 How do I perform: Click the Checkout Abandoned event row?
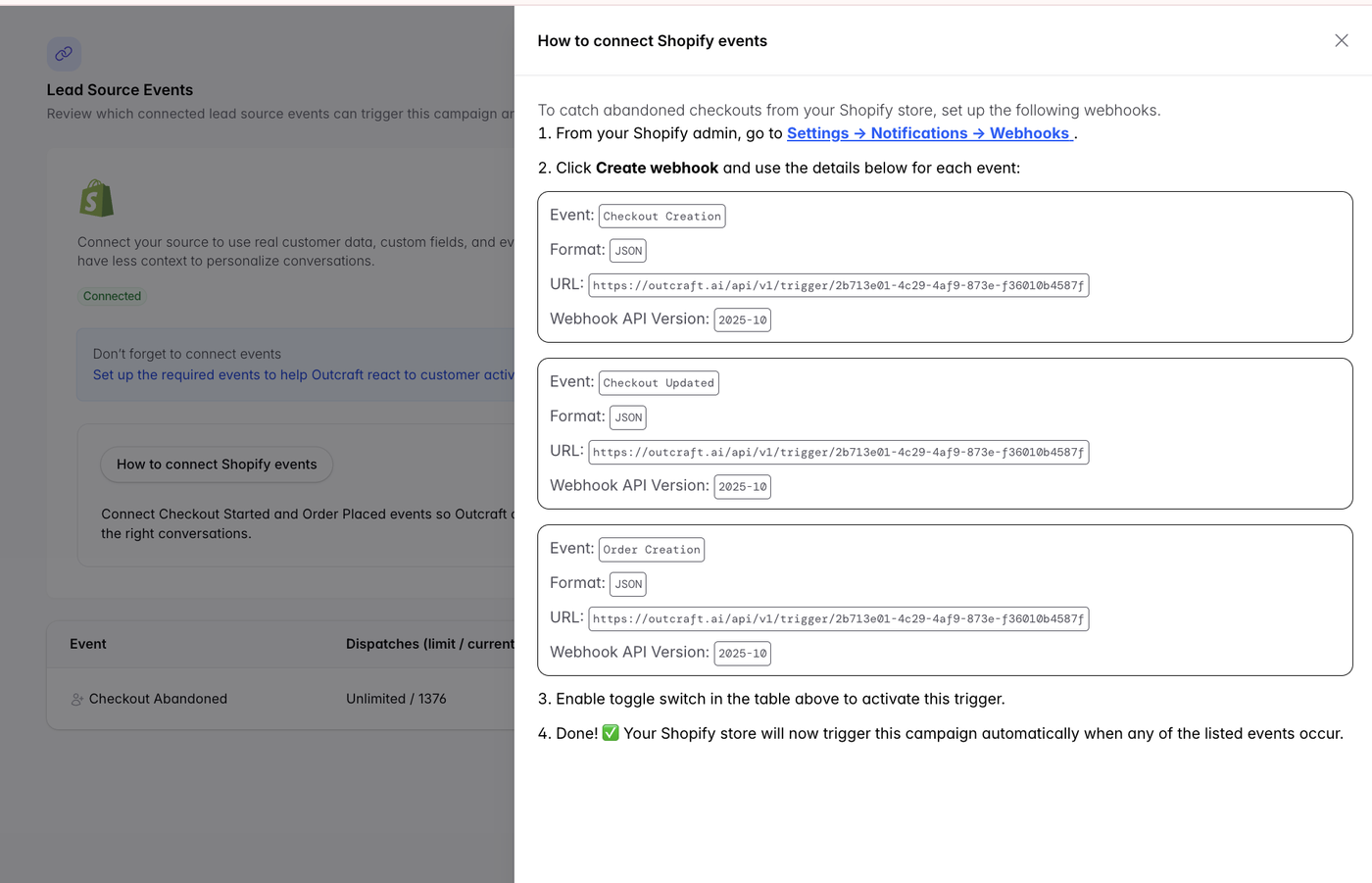pyautogui.click(x=281, y=699)
